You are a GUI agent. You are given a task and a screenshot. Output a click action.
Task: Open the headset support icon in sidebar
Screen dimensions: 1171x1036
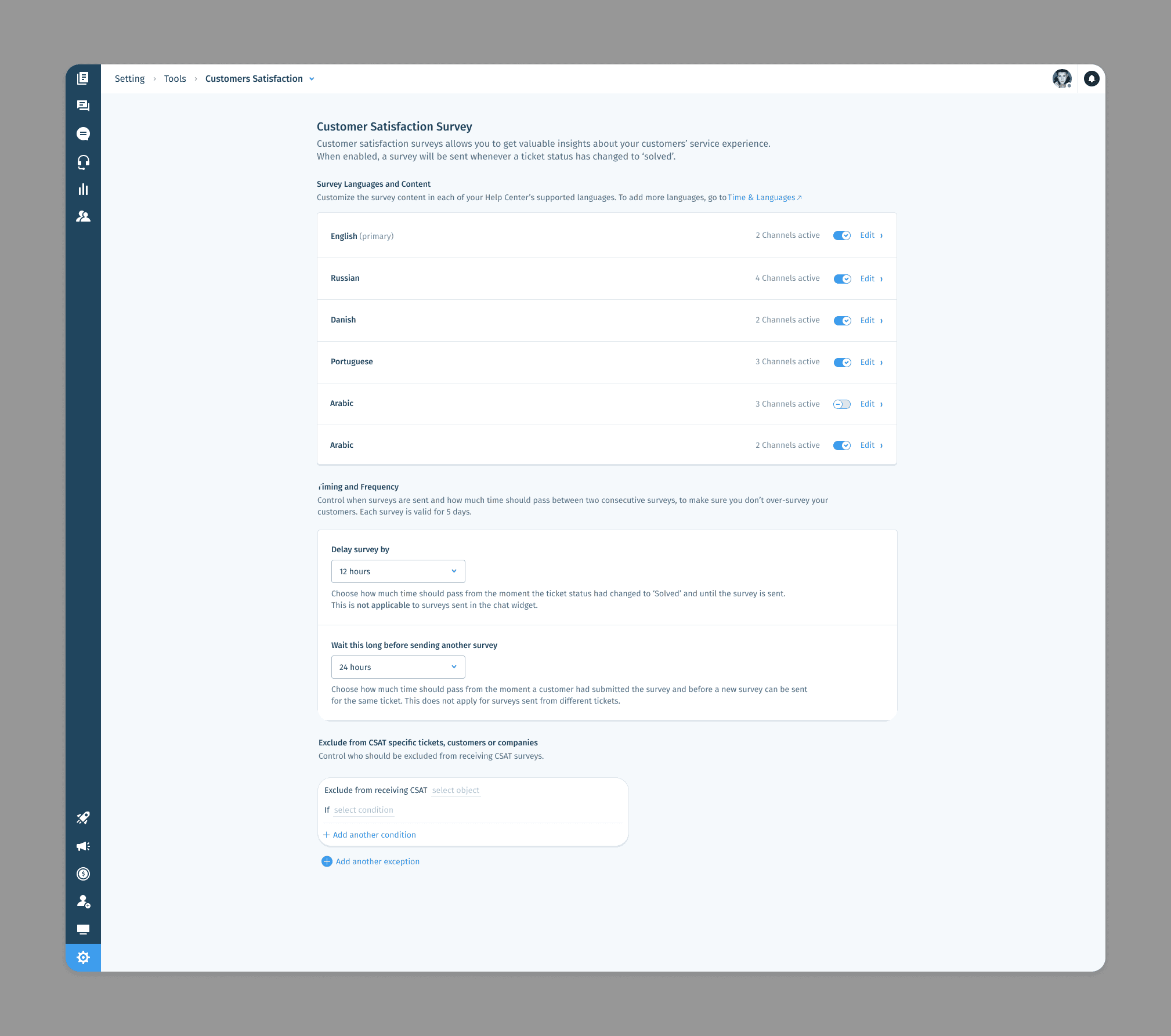coord(83,162)
